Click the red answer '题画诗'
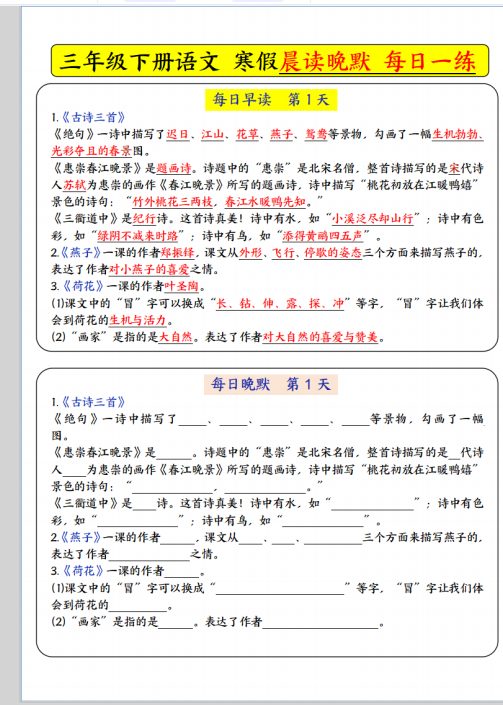 174,169
